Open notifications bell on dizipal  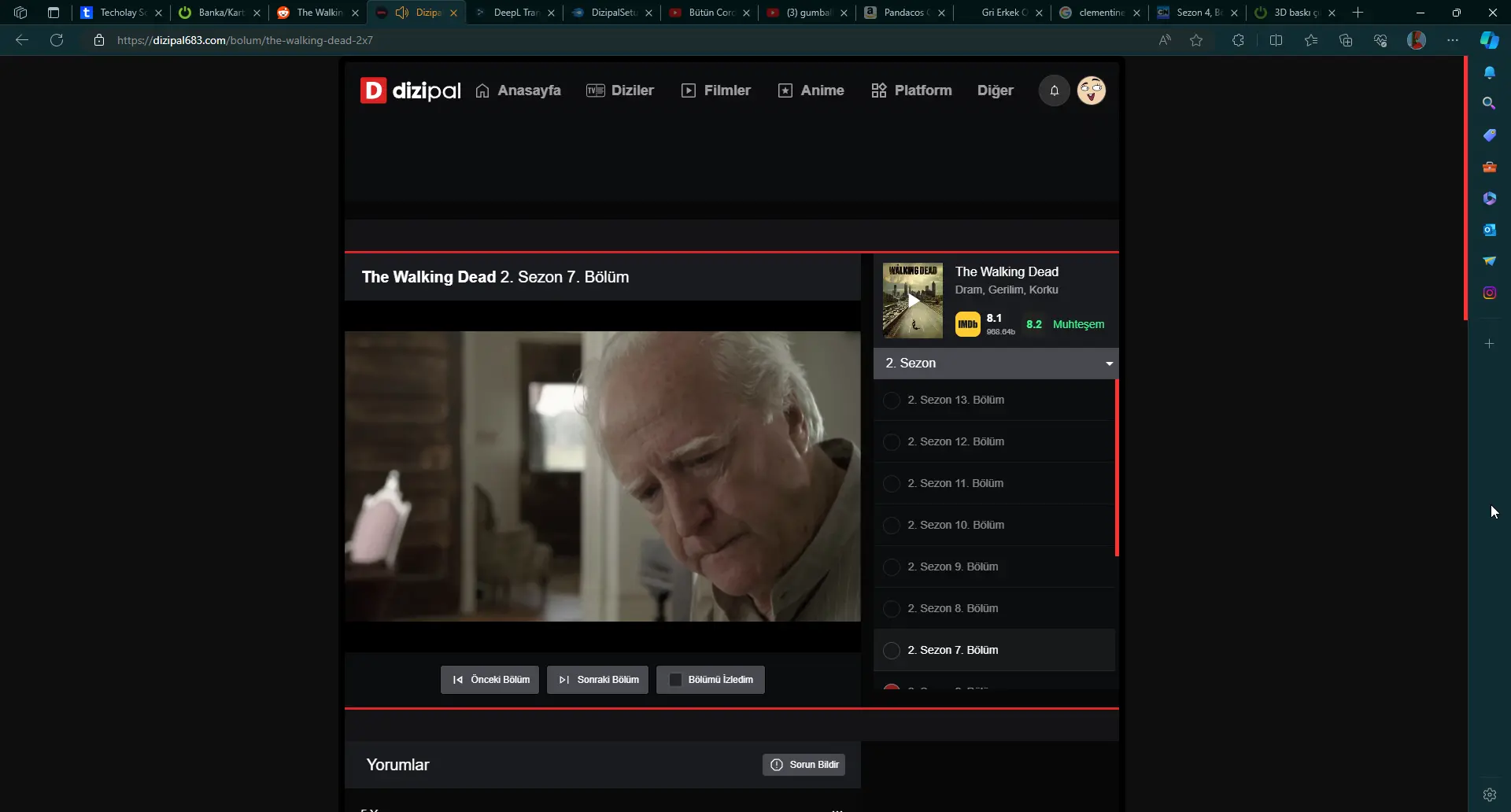[x=1054, y=90]
